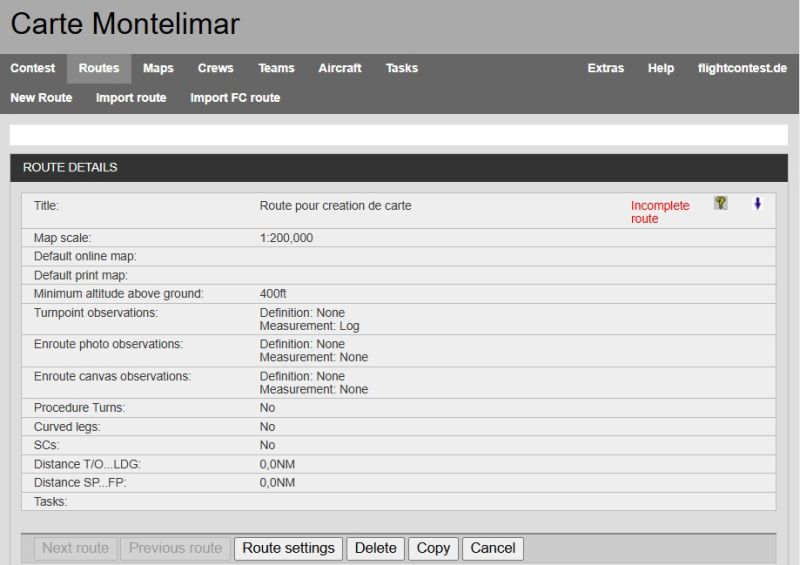800x565 pixels.
Task: Choose Import route in the submenu
Action: pyautogui.click(x=131, y=98)
